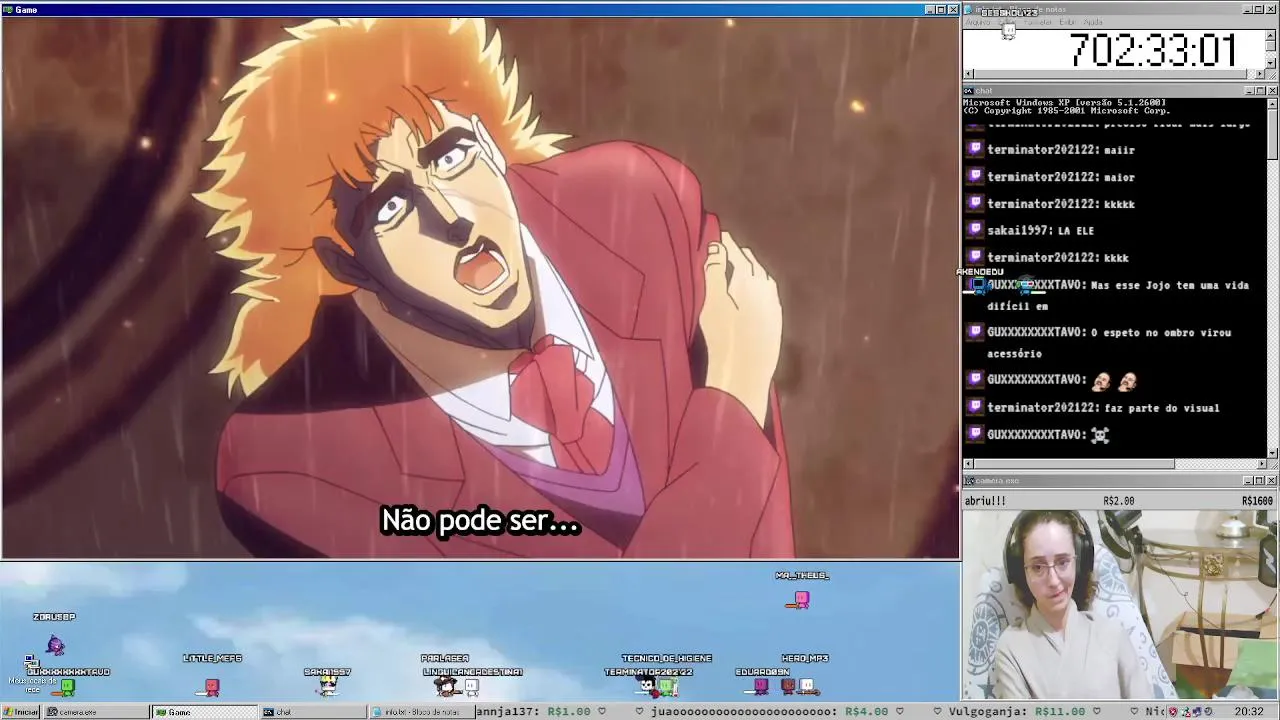
Task: Open the chat taskbar button
Action: [312, 712]
